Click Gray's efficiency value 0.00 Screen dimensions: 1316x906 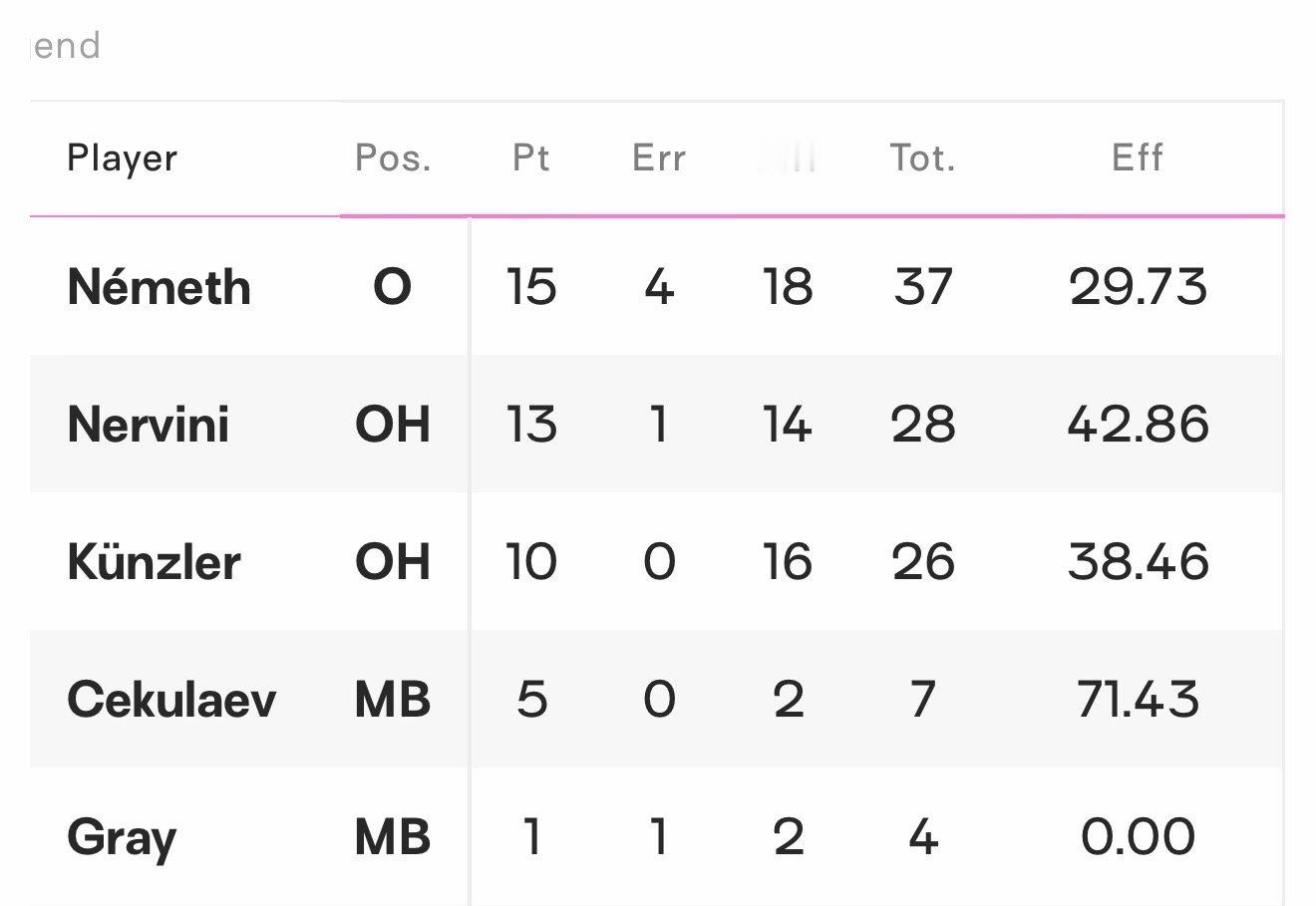click(1138, 837)
